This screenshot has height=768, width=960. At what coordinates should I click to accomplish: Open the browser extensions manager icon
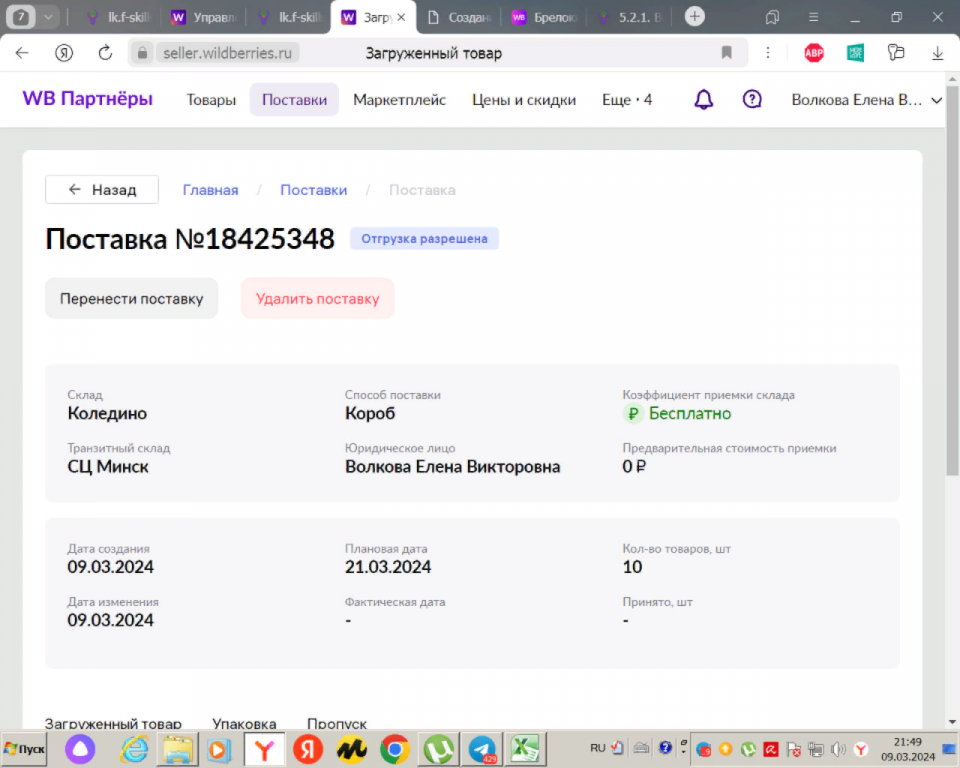pos(896,53)
